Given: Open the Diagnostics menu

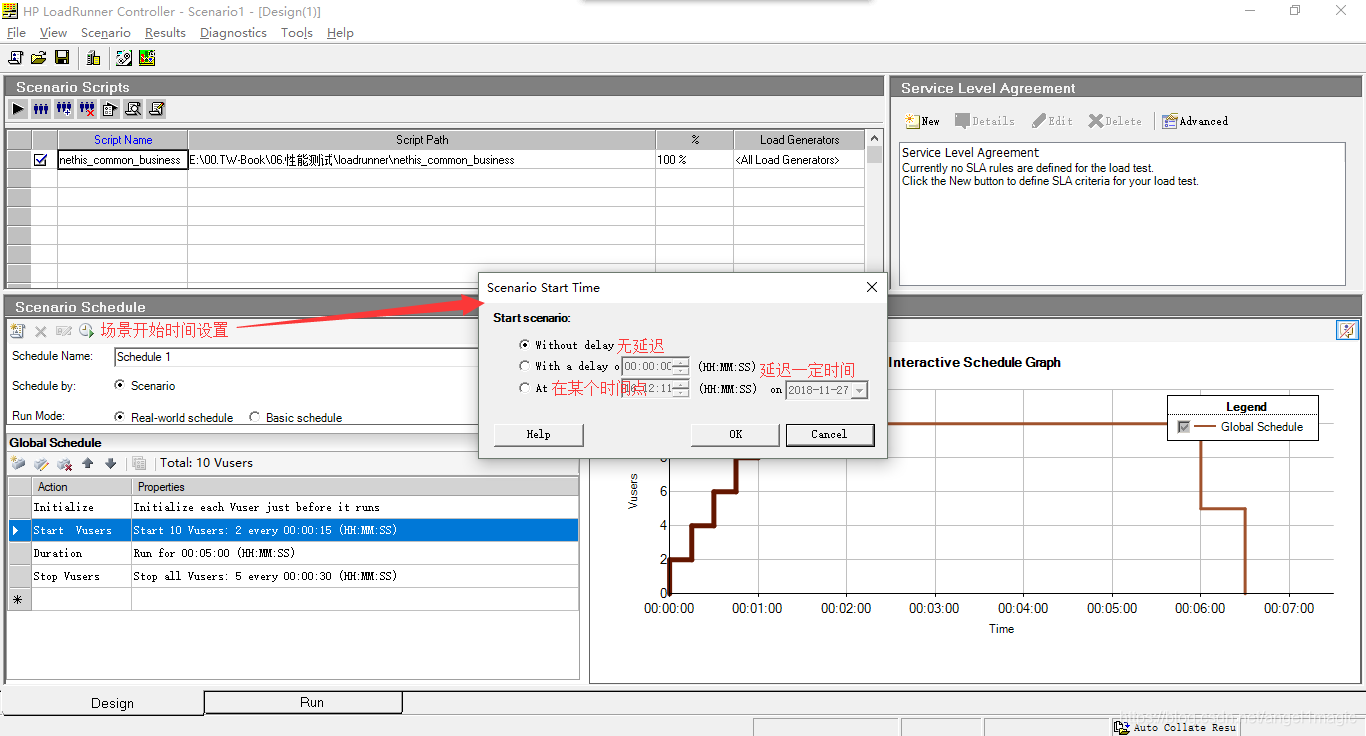Looking at the screenshot, I should (233, 32).
